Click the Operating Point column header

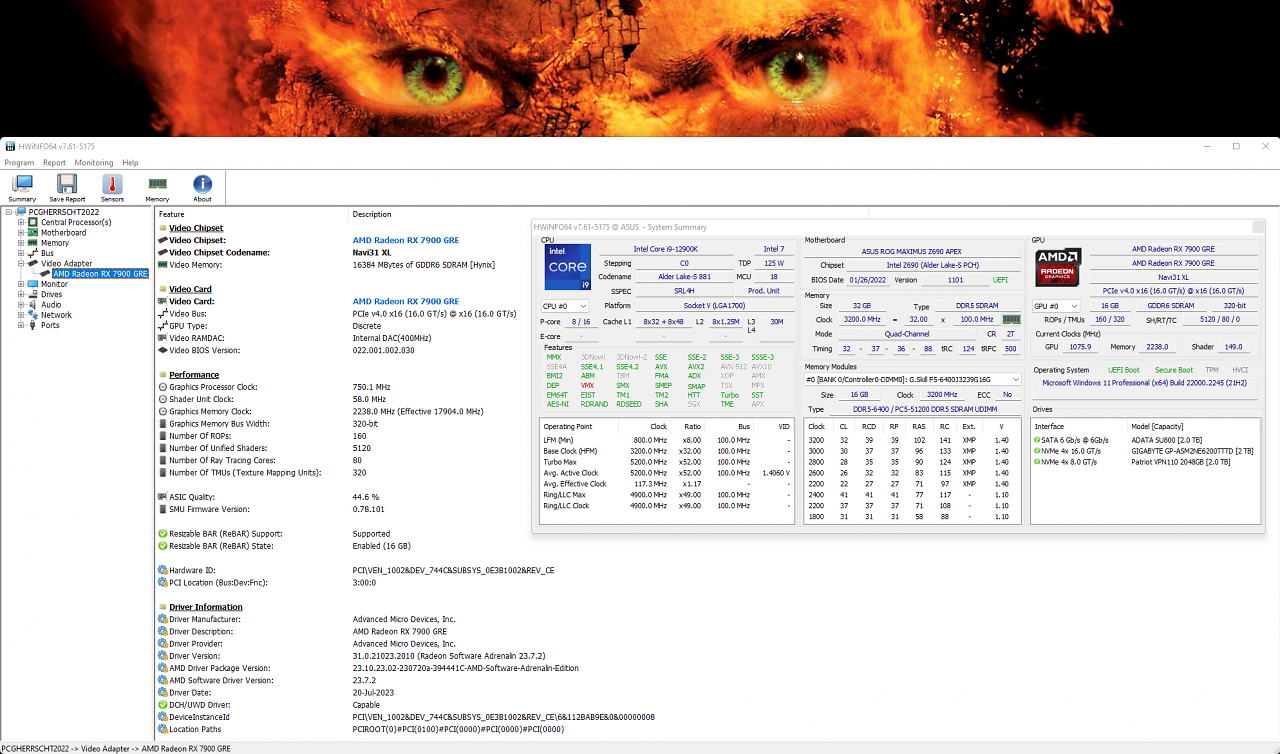point(567,426)
